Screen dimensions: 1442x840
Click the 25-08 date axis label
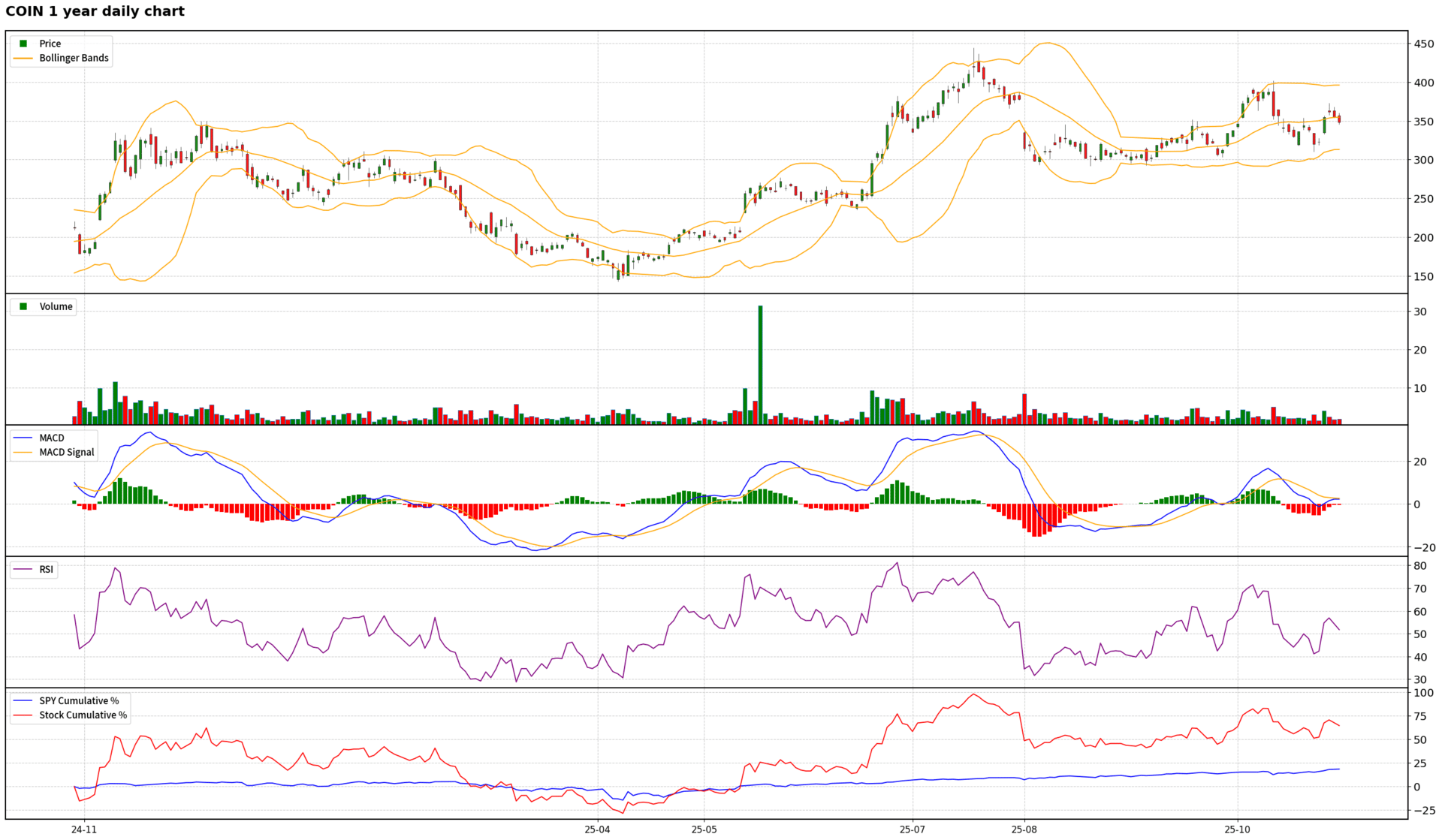point(1024,829)
